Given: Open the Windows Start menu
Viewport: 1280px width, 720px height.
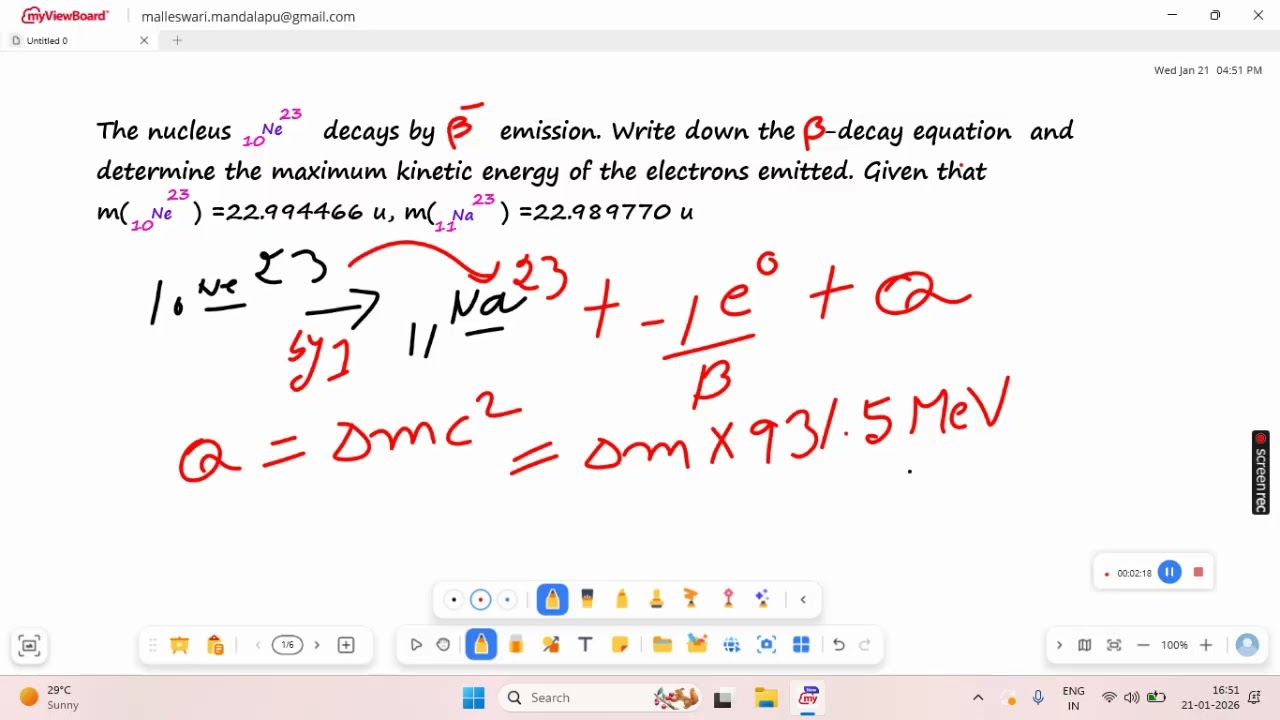Looking at the screenshot, I should [474, 698].
